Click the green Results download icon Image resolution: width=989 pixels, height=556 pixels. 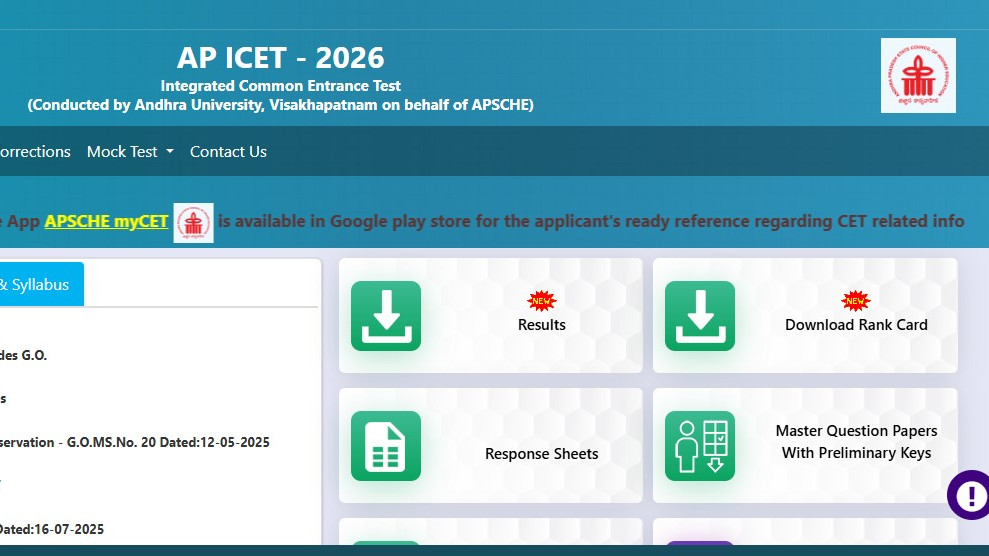386,316
